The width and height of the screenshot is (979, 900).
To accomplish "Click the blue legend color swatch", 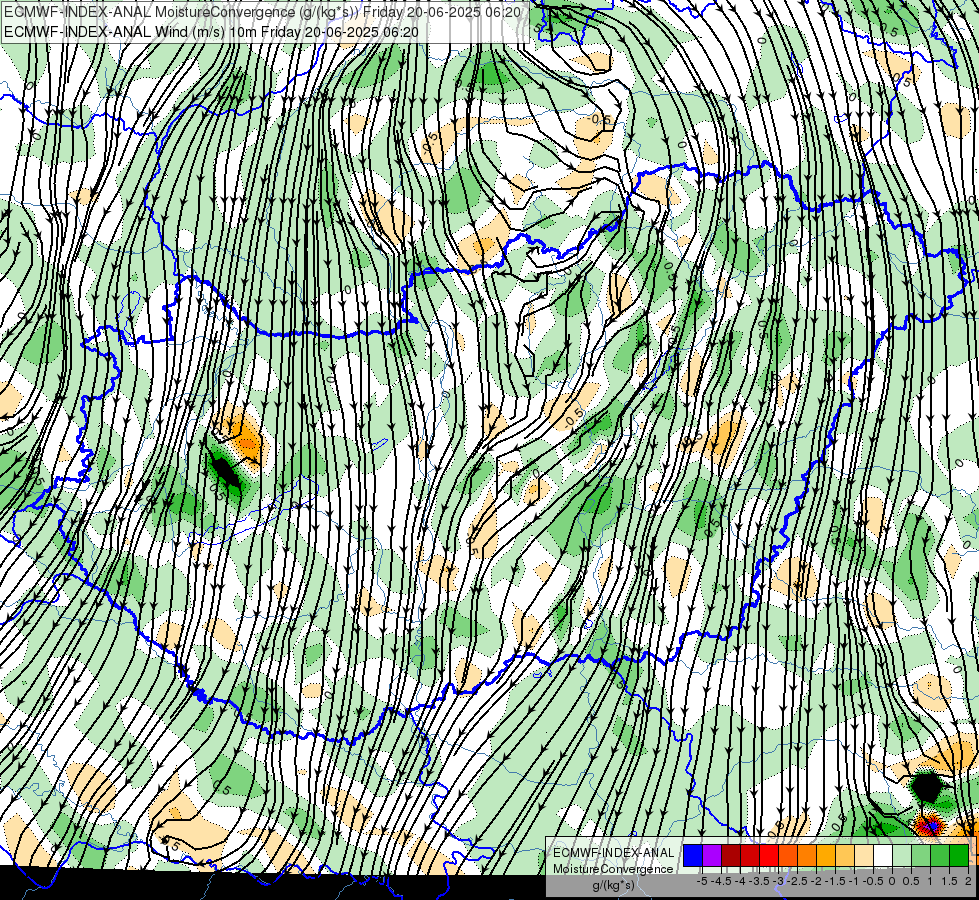I will click(693, 855).
